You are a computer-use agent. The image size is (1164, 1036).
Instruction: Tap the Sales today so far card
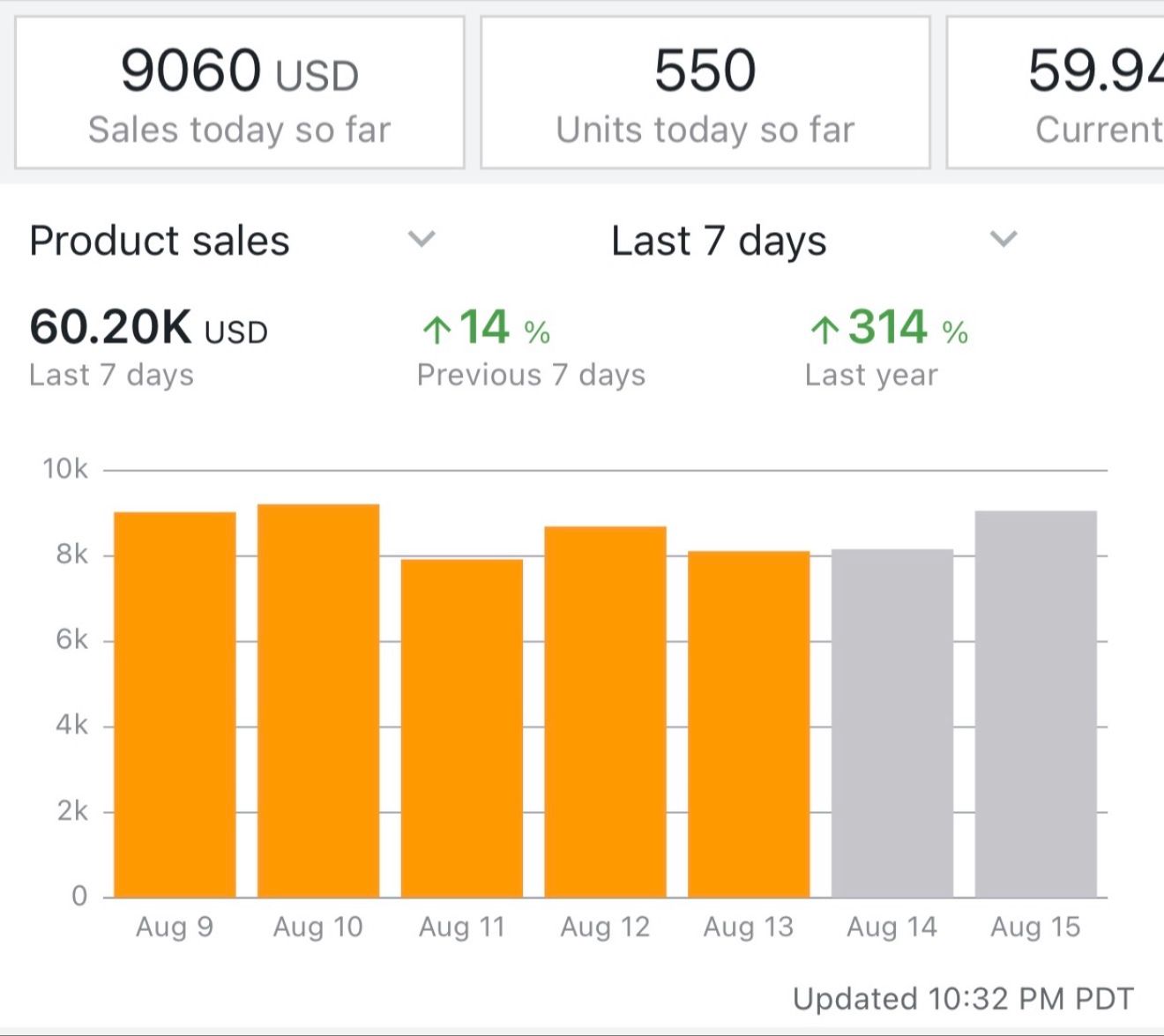[239, 93]
